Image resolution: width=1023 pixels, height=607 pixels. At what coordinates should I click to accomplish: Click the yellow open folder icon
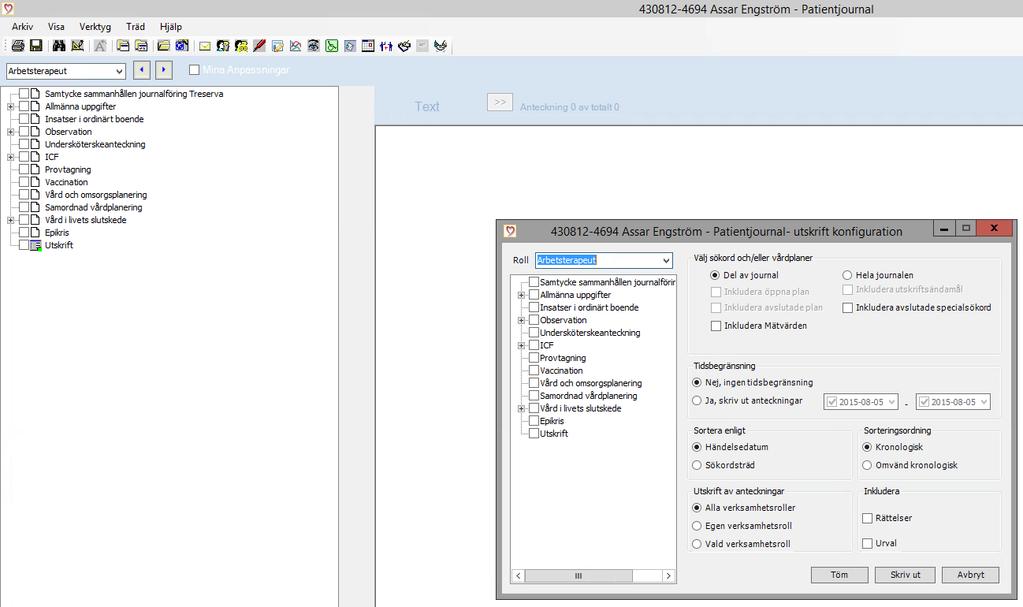tap(163, 46)
